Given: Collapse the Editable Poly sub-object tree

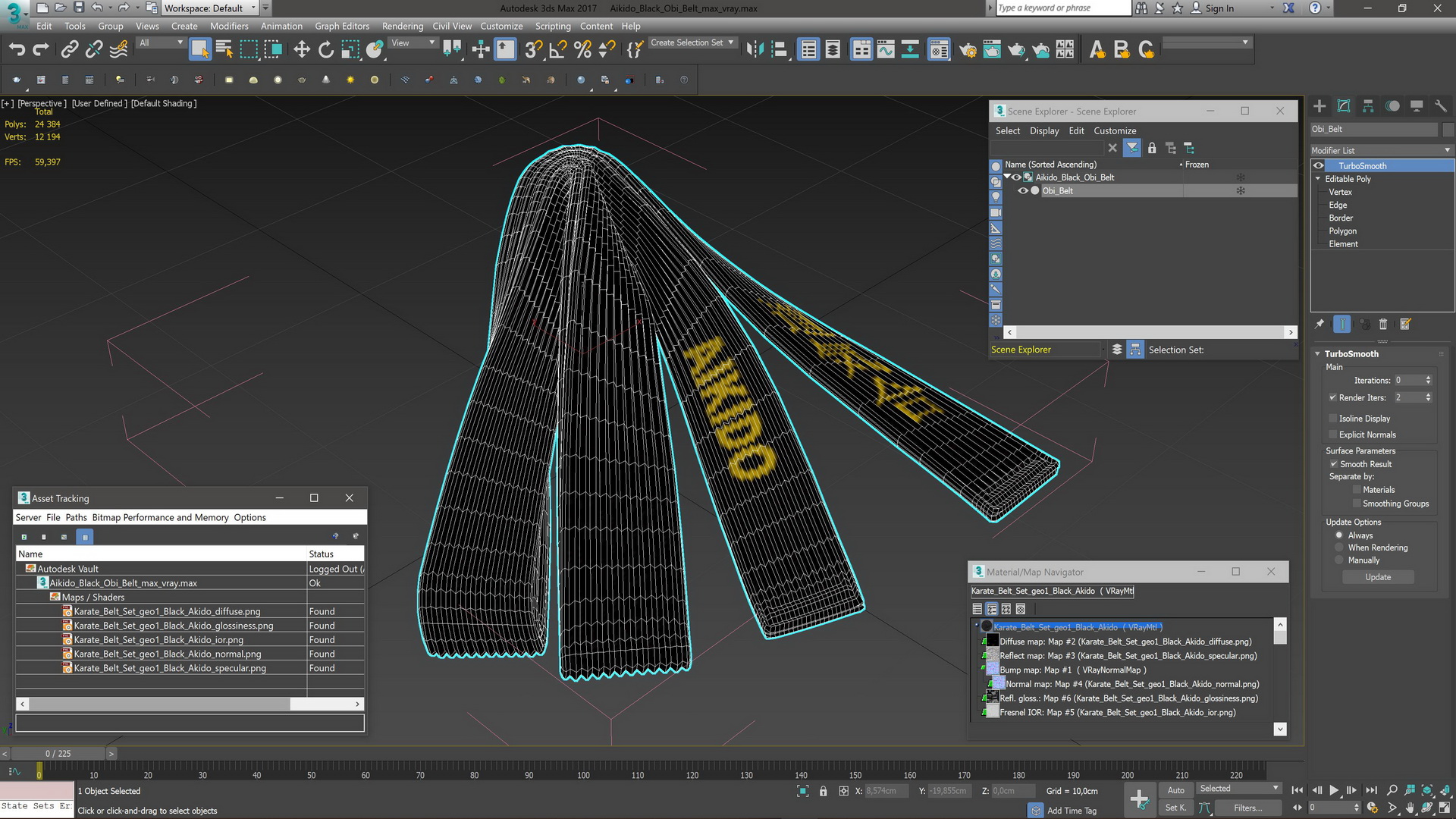Looking at the screenshot, I should click(1318, 179).
